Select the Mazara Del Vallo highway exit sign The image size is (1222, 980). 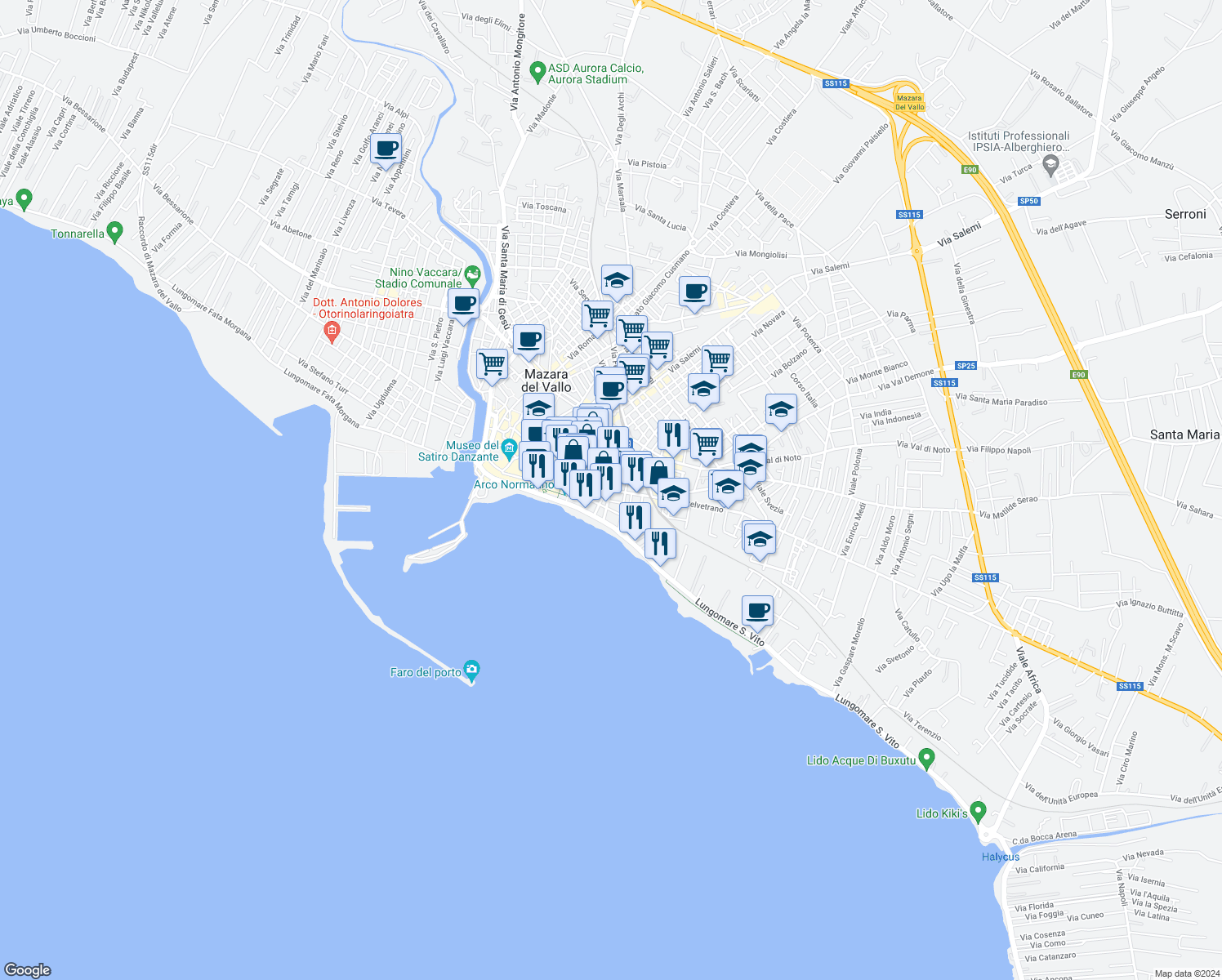[x=909, y=102]
